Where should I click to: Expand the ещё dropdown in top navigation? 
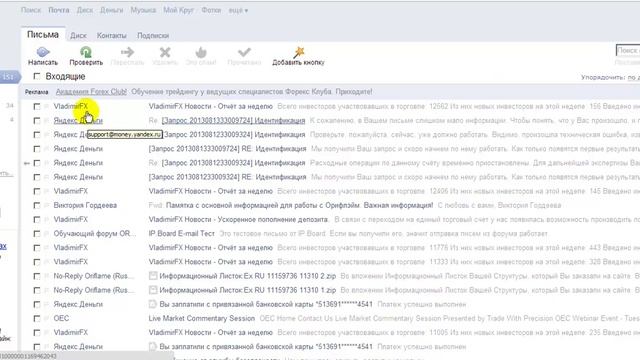[x=238, y=10]
